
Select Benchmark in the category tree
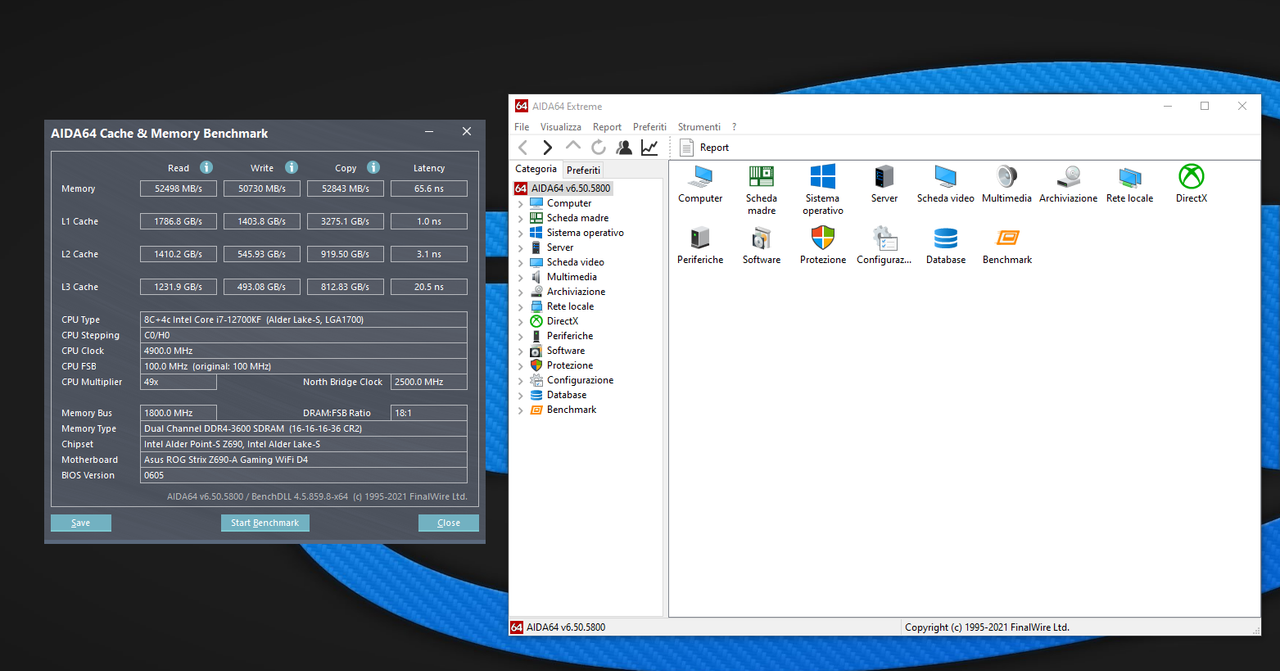[571, 410]
